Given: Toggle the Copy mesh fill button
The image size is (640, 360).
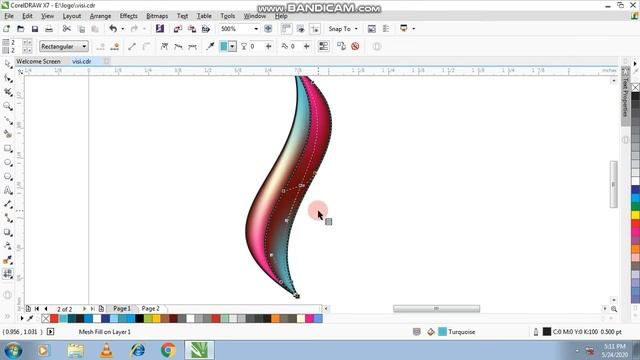Looking at the screenshot, I should tap(341, 47).
